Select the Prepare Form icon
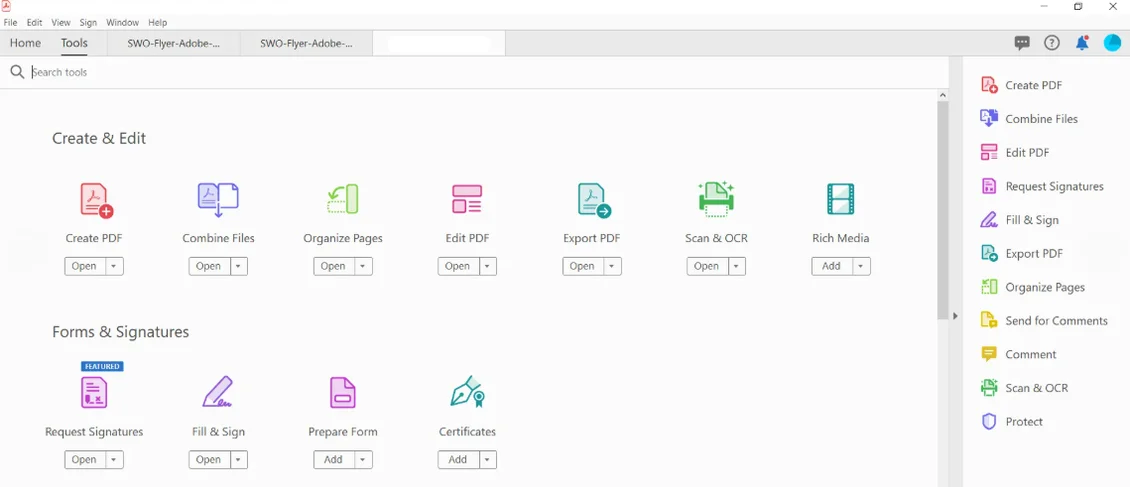Viewport: 1130px width, 487px height. point(342,393)
